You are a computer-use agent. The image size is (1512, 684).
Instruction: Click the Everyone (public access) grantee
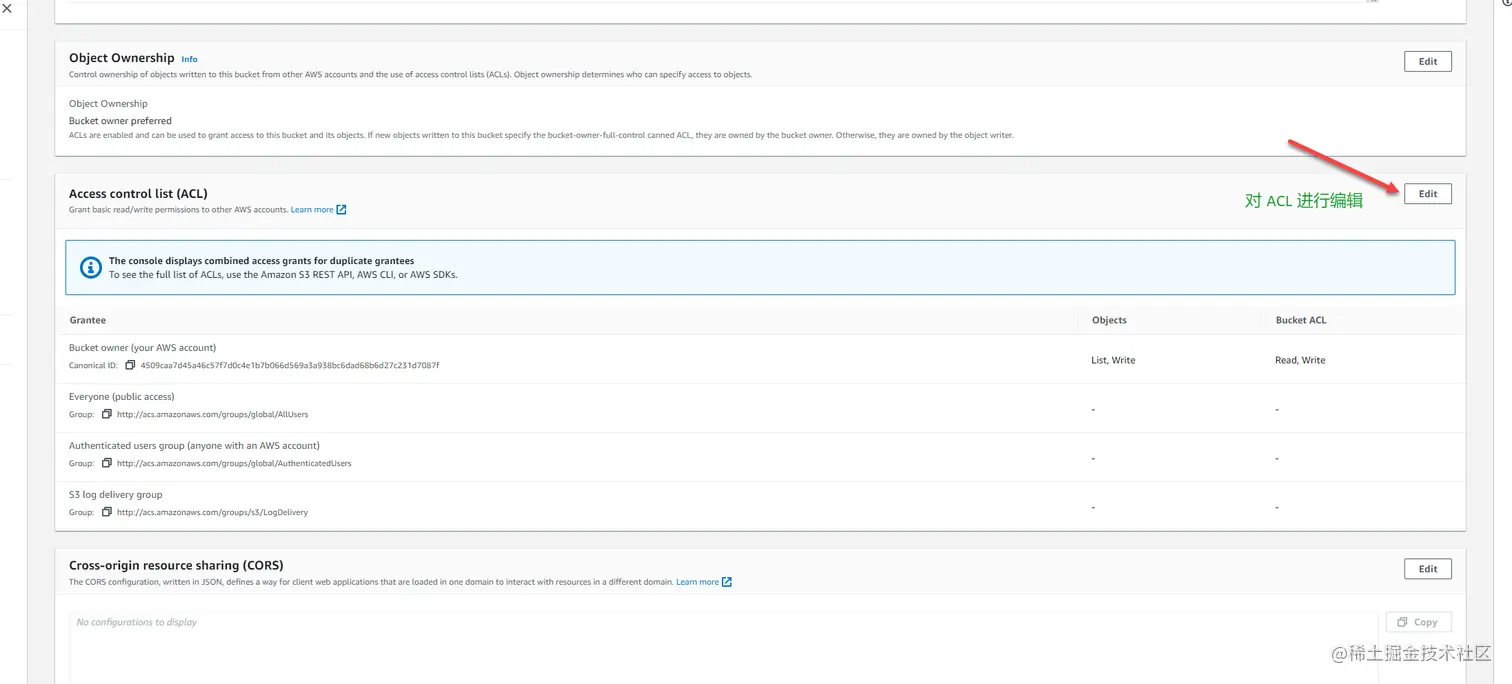pos(121,397)
